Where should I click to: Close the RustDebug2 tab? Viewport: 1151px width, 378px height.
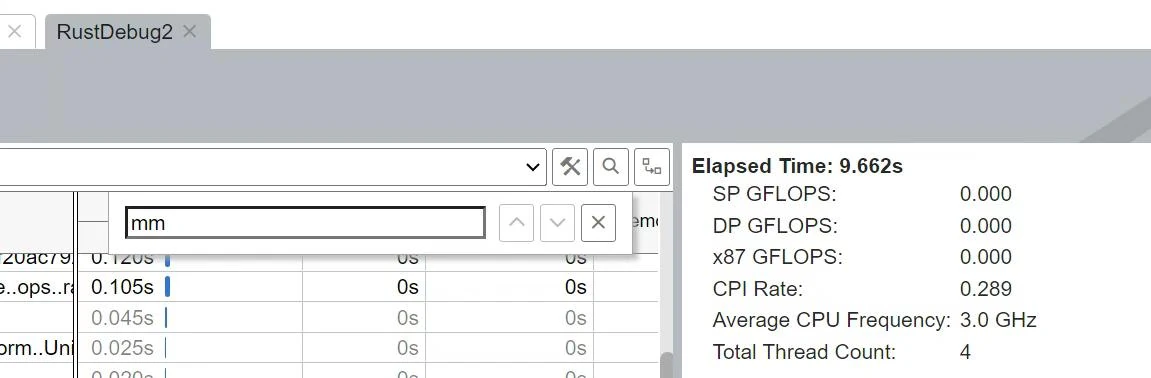[190, 32]
